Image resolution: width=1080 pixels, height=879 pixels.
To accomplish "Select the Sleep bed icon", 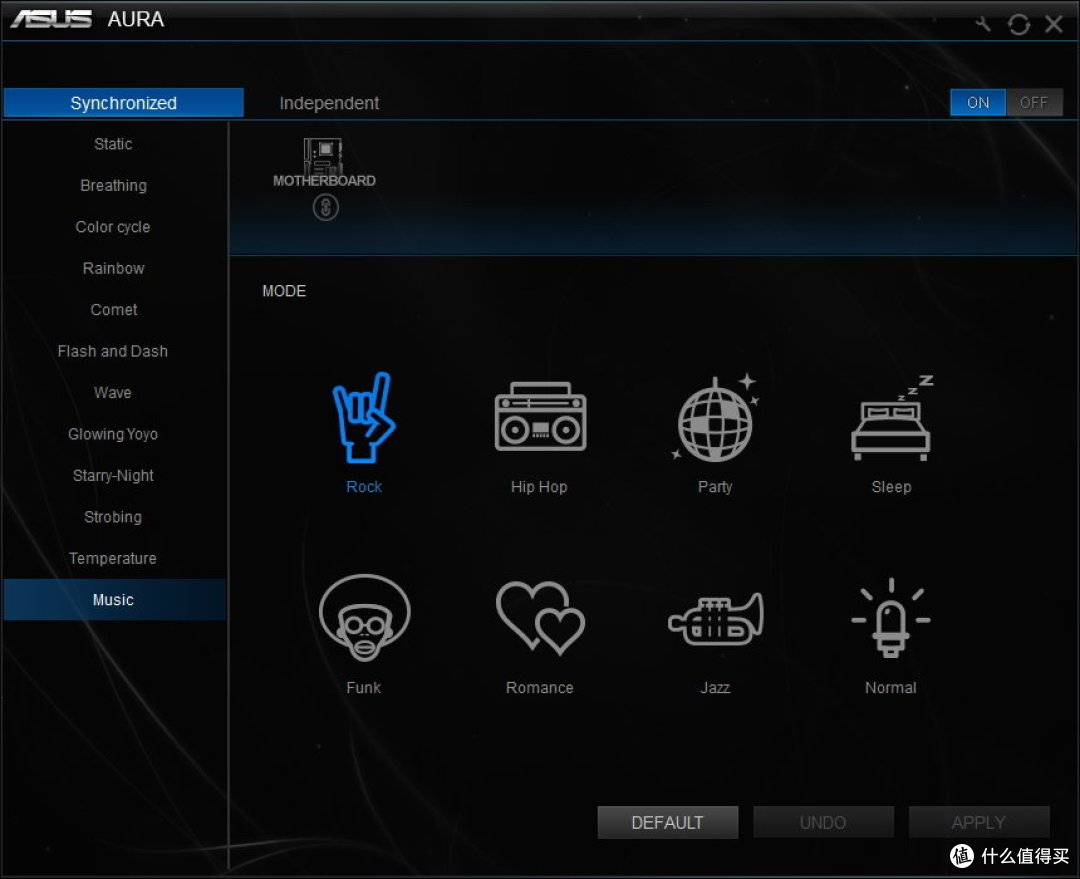I will click(892, 417).
